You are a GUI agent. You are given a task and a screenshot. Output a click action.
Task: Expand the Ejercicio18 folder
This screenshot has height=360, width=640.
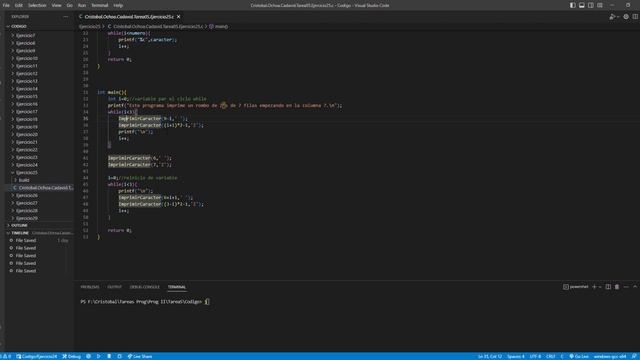39,119
